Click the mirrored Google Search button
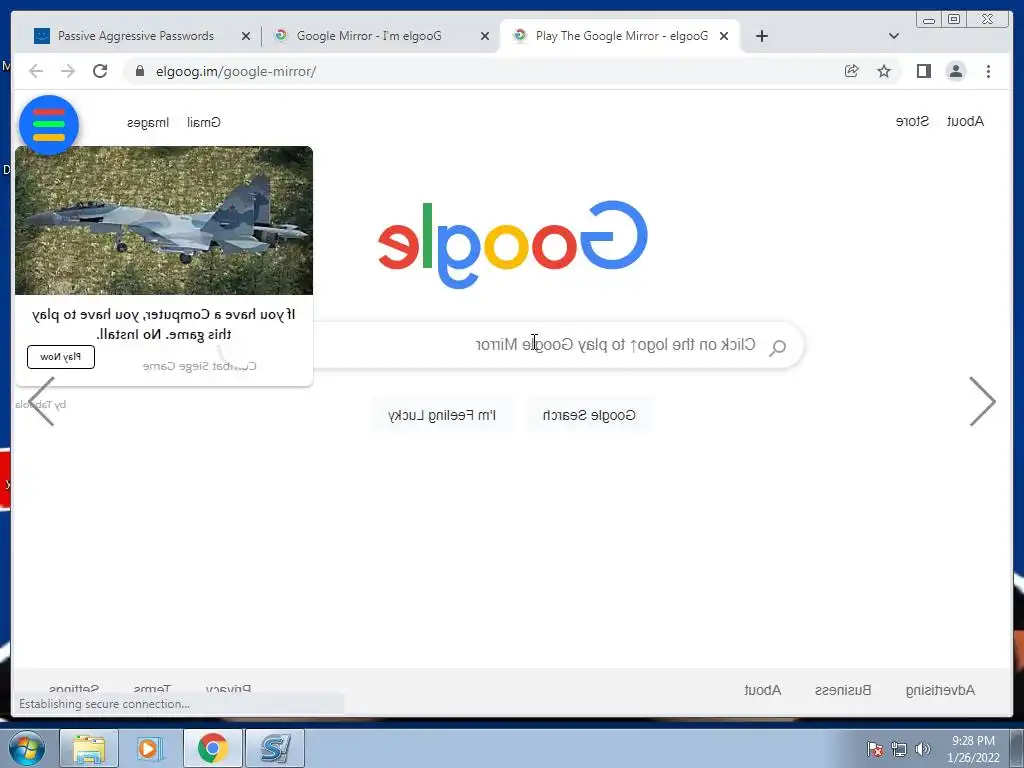This screenshot has width=1024, height=768. (588, 415)
